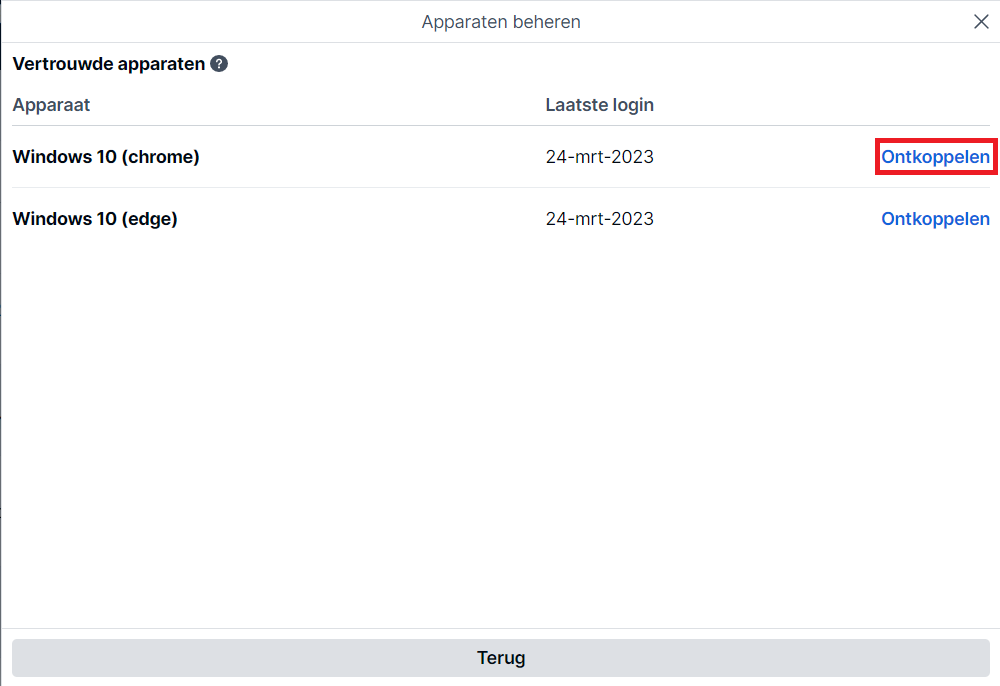Click the Apparaten beheren dialog title

pyautogui.click(x=501, y=22)
